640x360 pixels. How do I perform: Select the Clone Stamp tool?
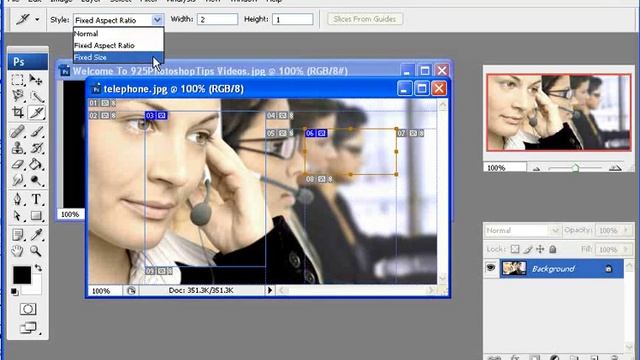[18, 147]
